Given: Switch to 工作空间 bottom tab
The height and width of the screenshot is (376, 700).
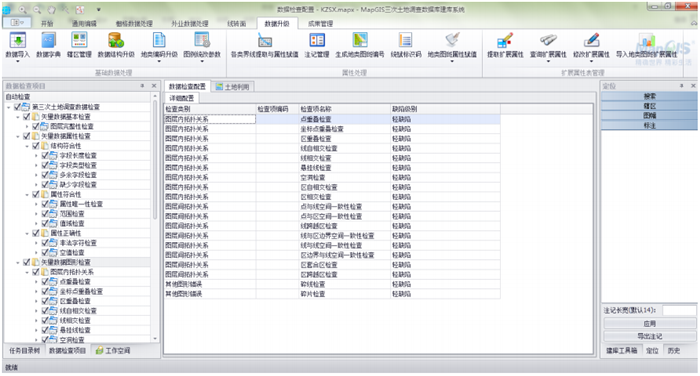Looking at the screenshot, I should tap(113, 351).
